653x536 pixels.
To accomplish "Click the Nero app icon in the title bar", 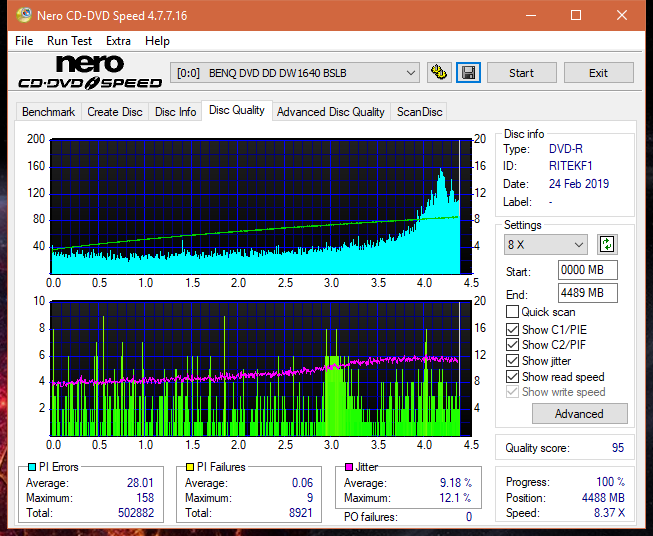I will 24,15.
